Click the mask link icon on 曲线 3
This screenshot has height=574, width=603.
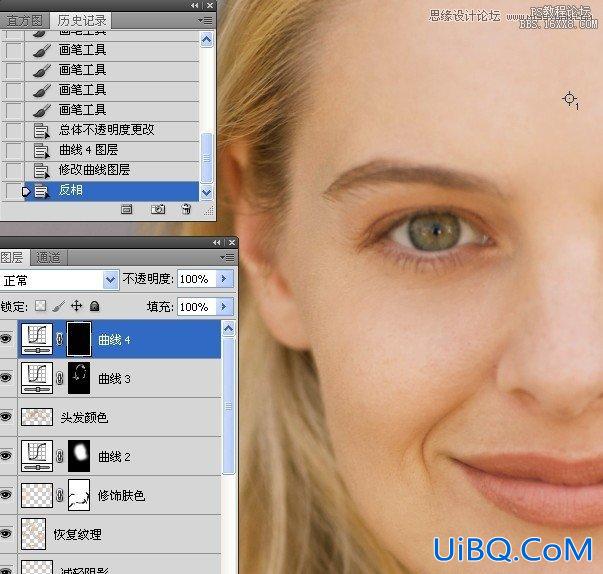[60, 378]
